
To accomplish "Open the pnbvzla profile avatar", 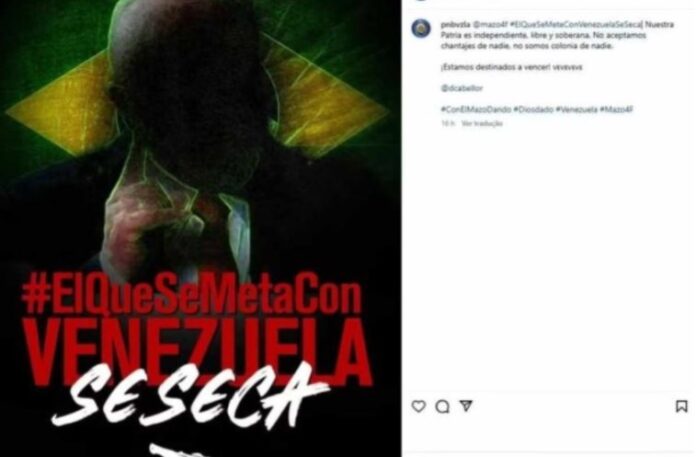I will click(x=421, y=29).
